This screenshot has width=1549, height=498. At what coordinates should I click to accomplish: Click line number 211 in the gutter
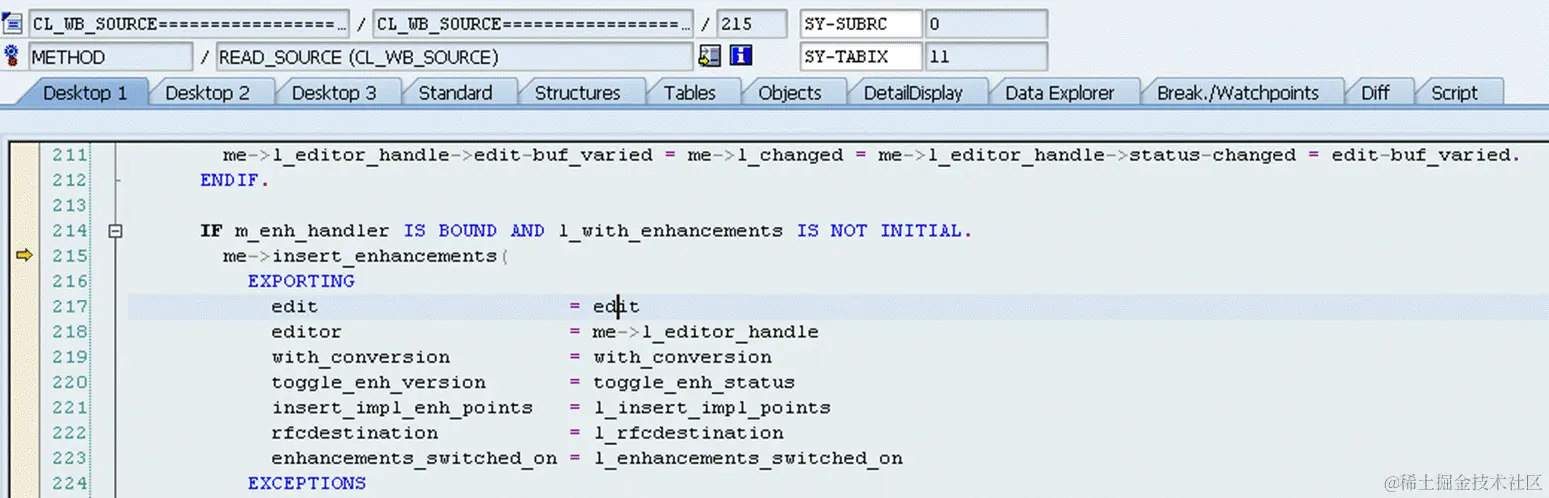point(70,155)
